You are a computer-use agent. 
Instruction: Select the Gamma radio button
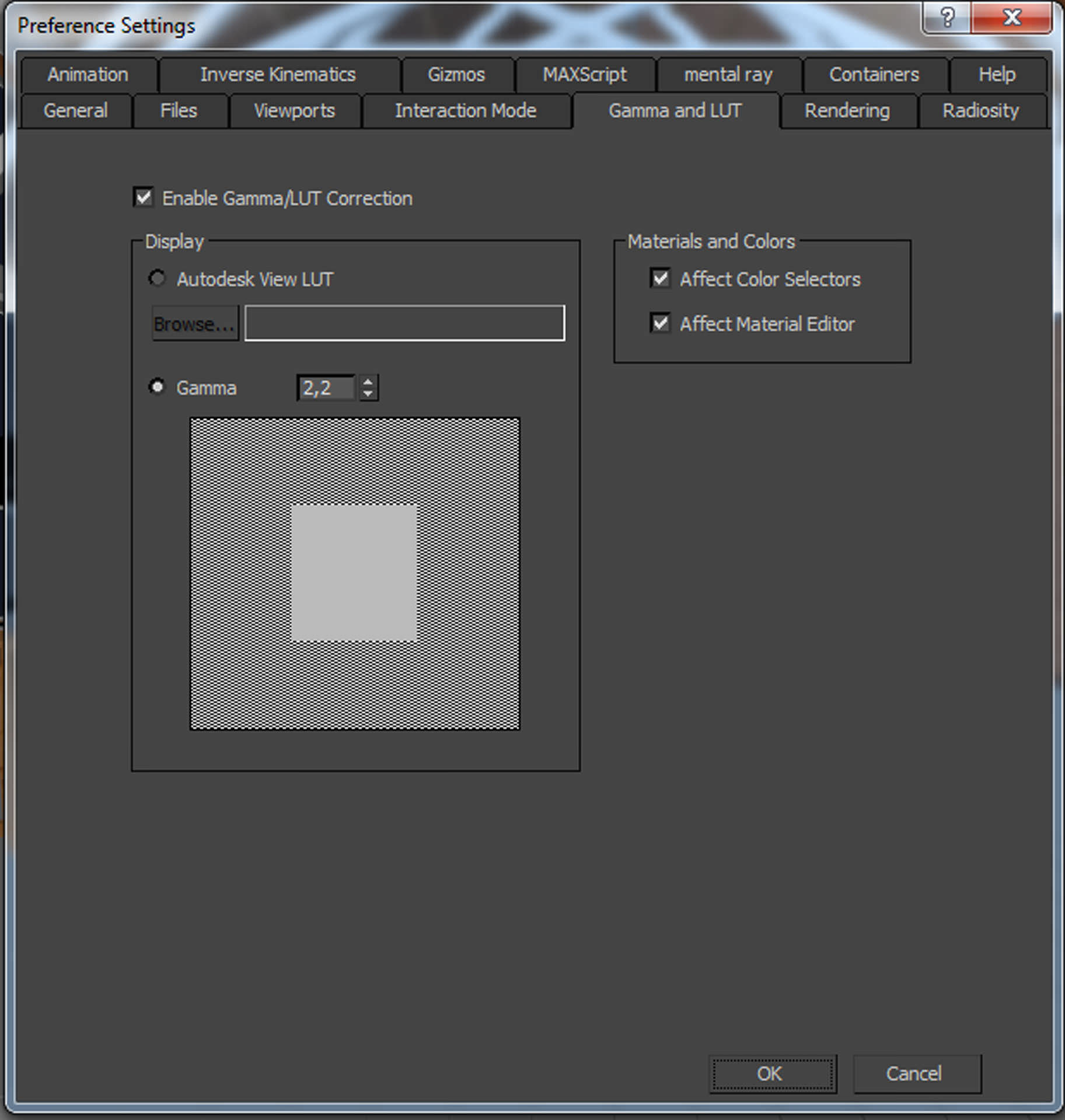(x=156, y=387)
